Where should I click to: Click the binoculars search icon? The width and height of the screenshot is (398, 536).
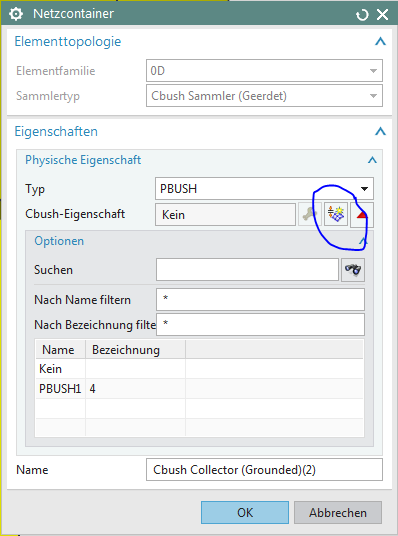click(x=353, y=270)
